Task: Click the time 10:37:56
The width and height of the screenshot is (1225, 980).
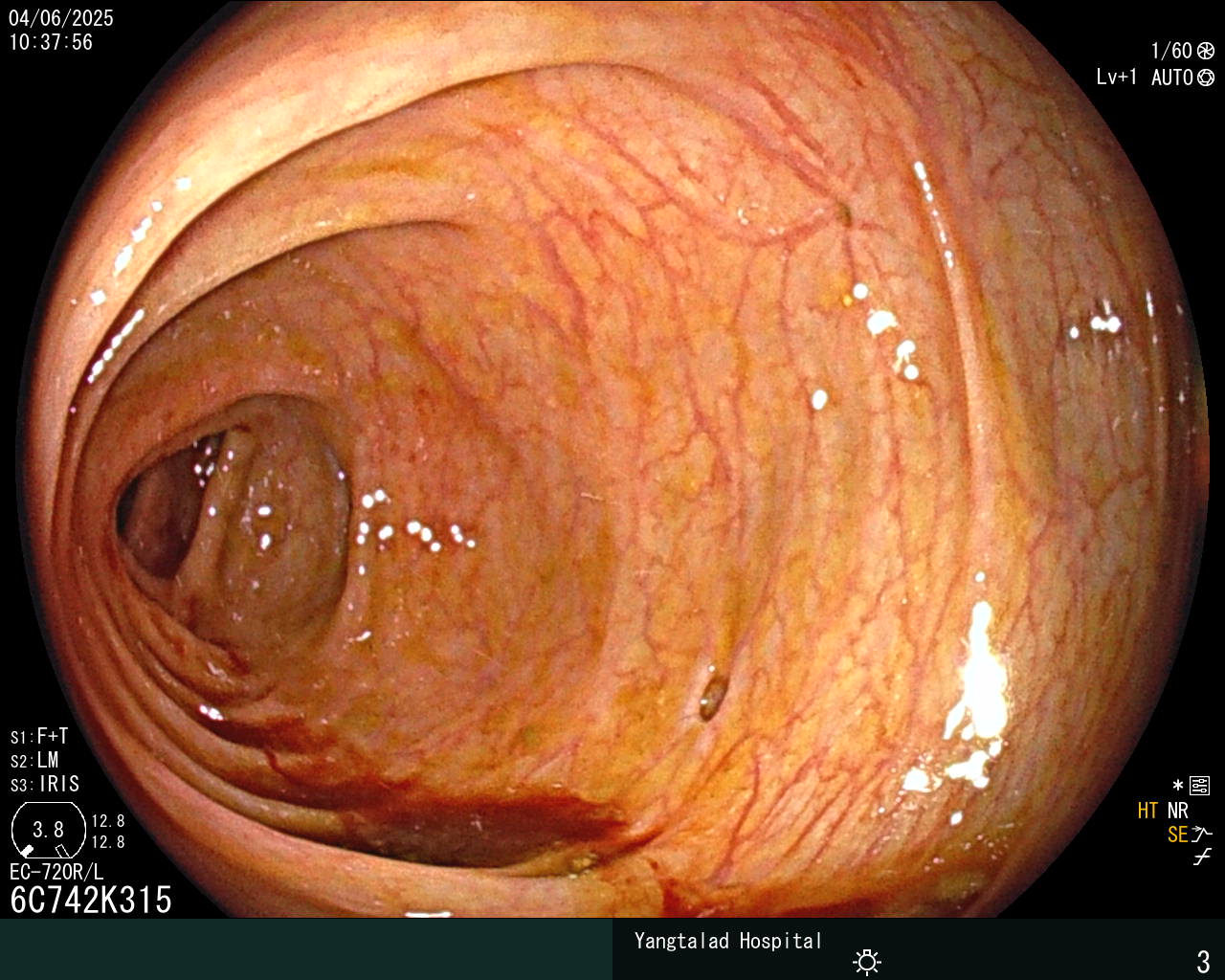Action: coord(51,42)
